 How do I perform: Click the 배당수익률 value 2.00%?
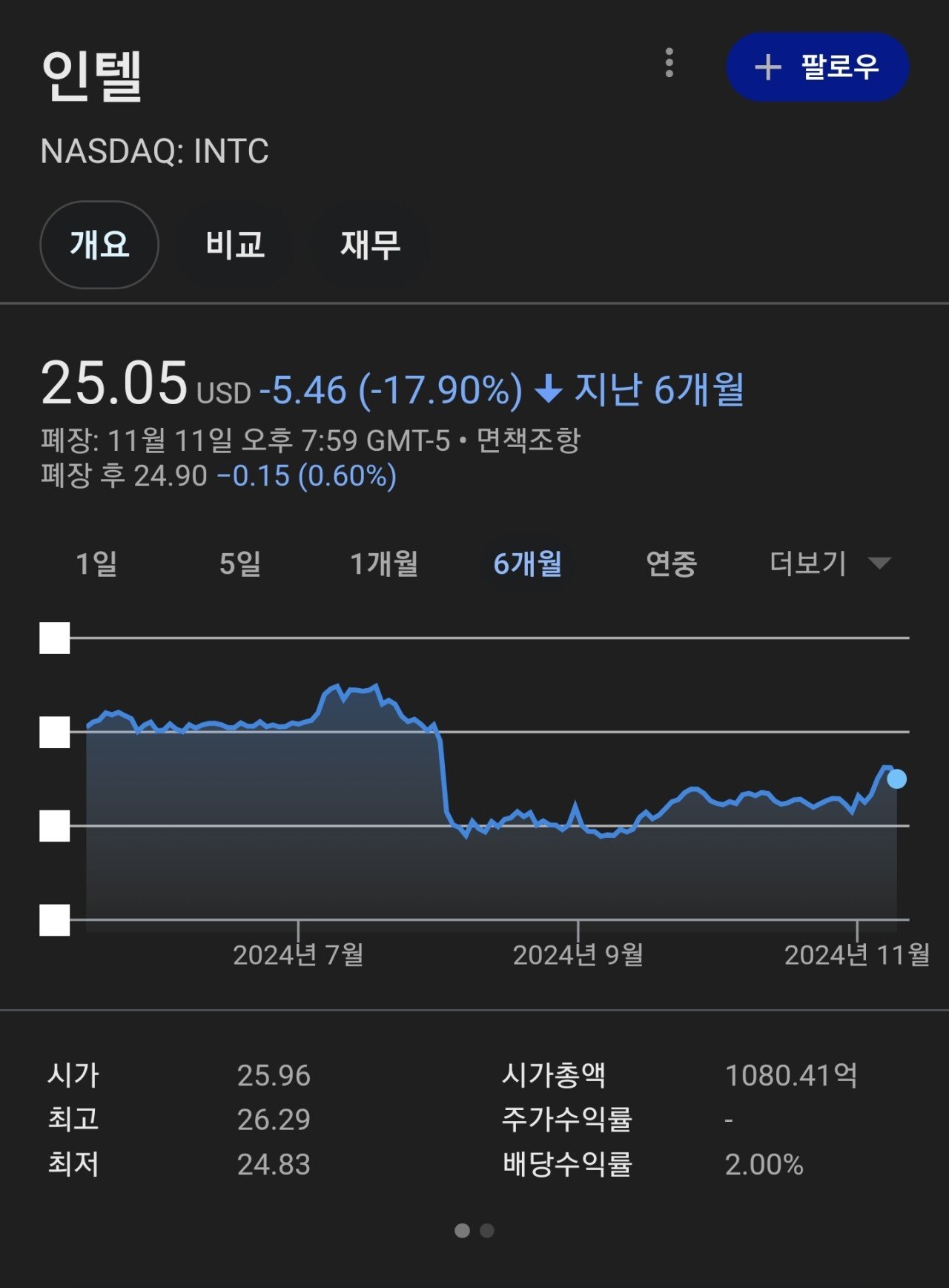coord(764,1164)
